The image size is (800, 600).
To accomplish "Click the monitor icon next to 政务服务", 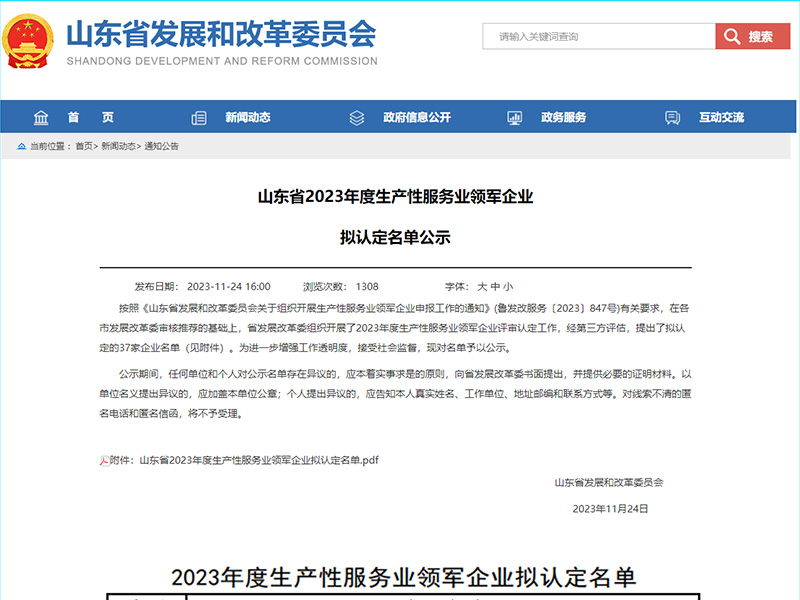I will point(514,117).
